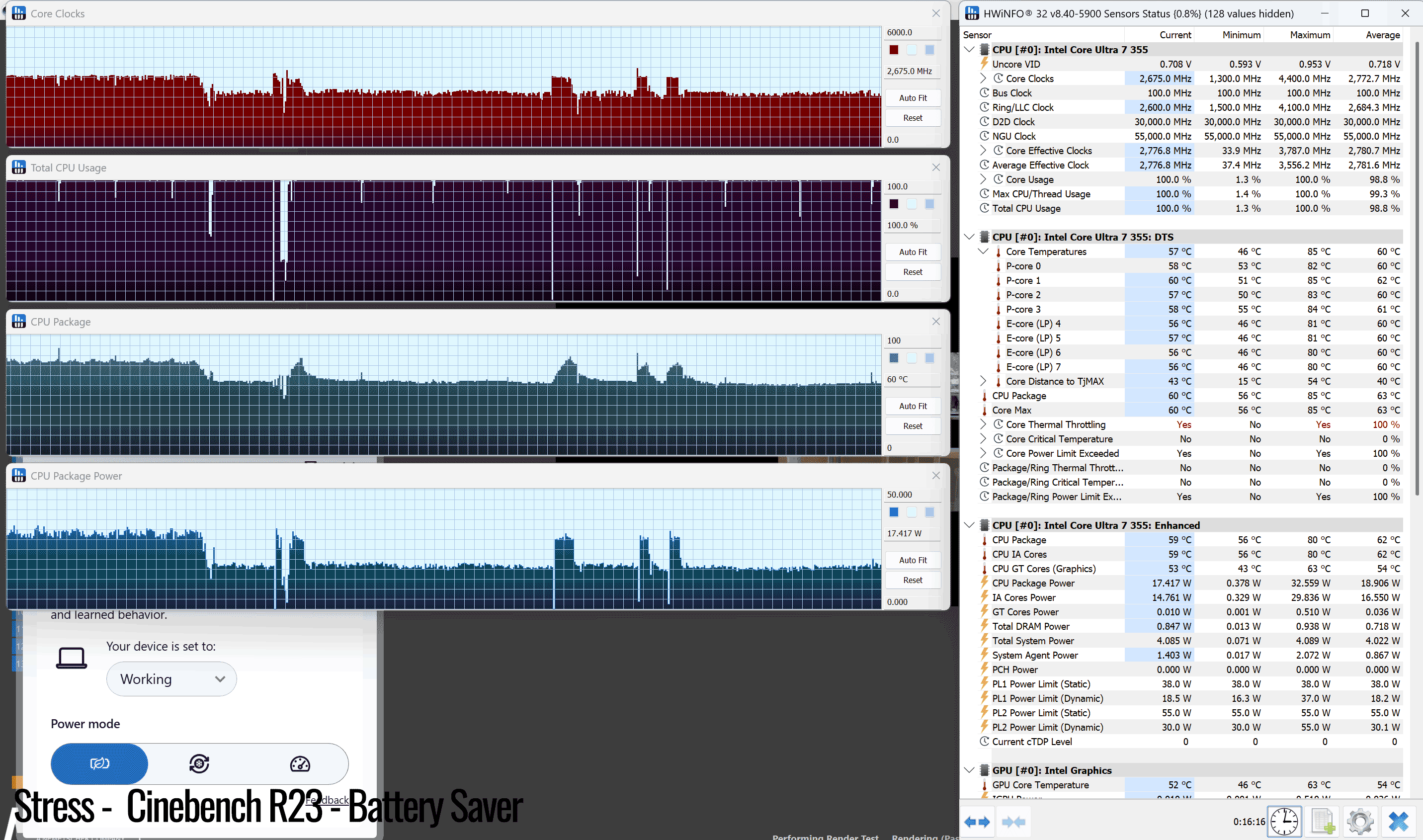Open the Working device mode dropdown

tap(171, 678)
